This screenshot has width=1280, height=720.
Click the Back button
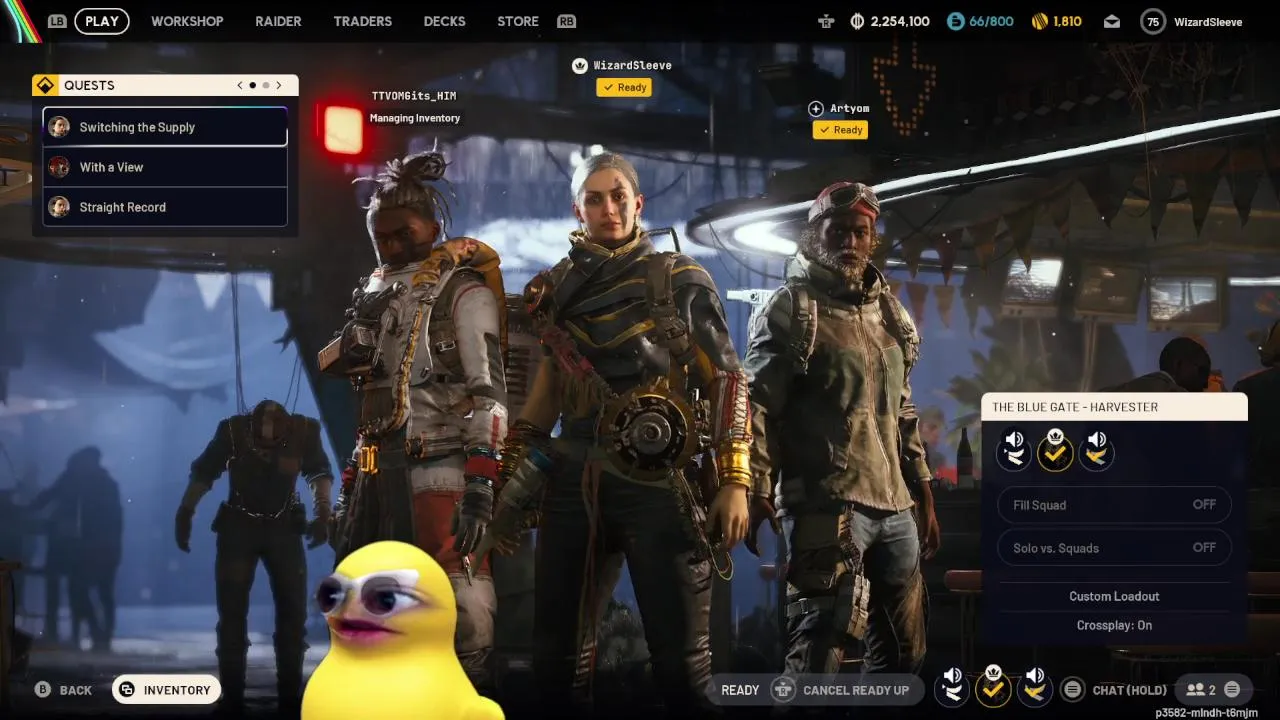[x=64, y=690]
